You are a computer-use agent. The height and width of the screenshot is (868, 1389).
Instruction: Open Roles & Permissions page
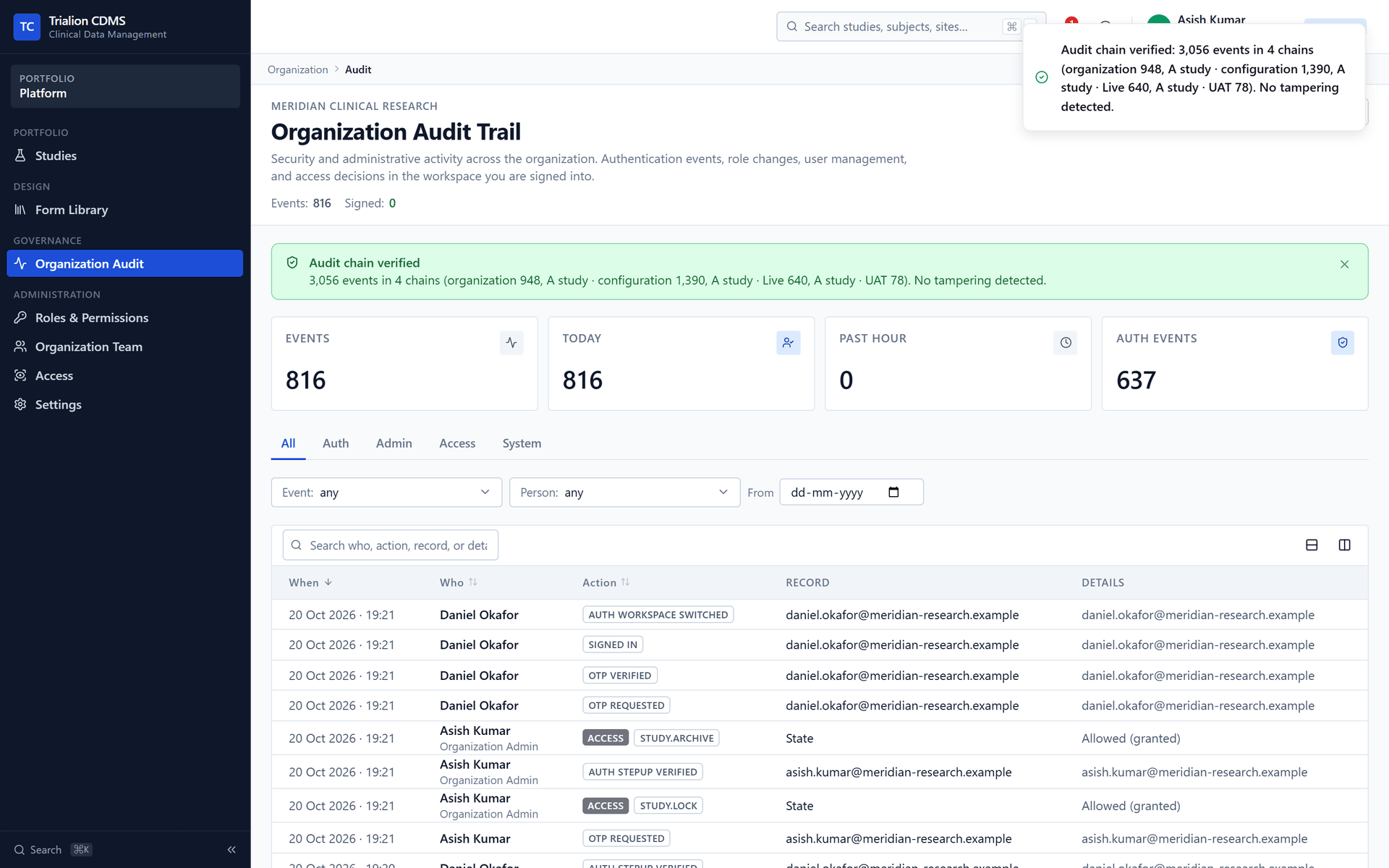pos(125,318)
